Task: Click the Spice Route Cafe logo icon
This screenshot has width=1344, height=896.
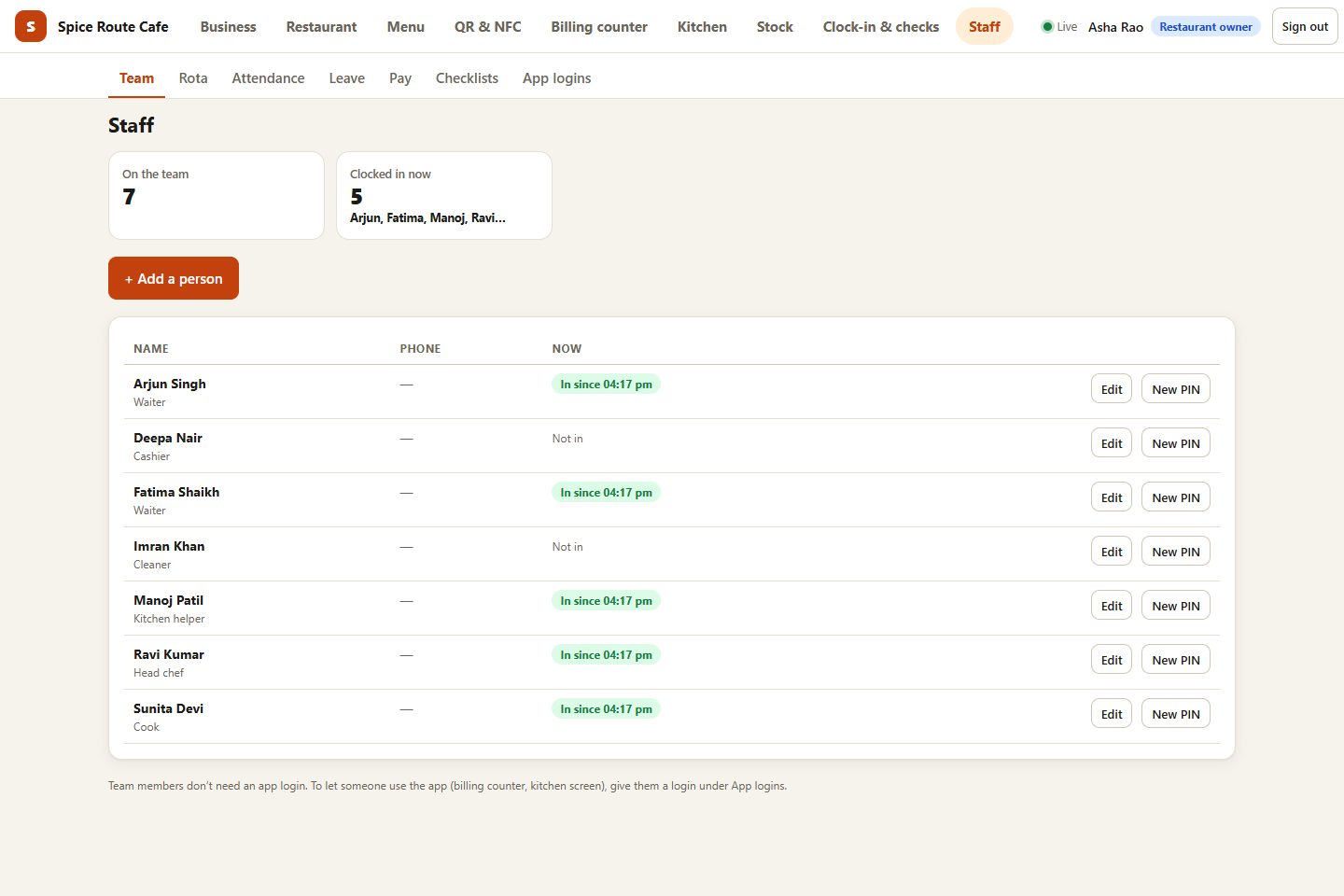Action: pos(31,26)
